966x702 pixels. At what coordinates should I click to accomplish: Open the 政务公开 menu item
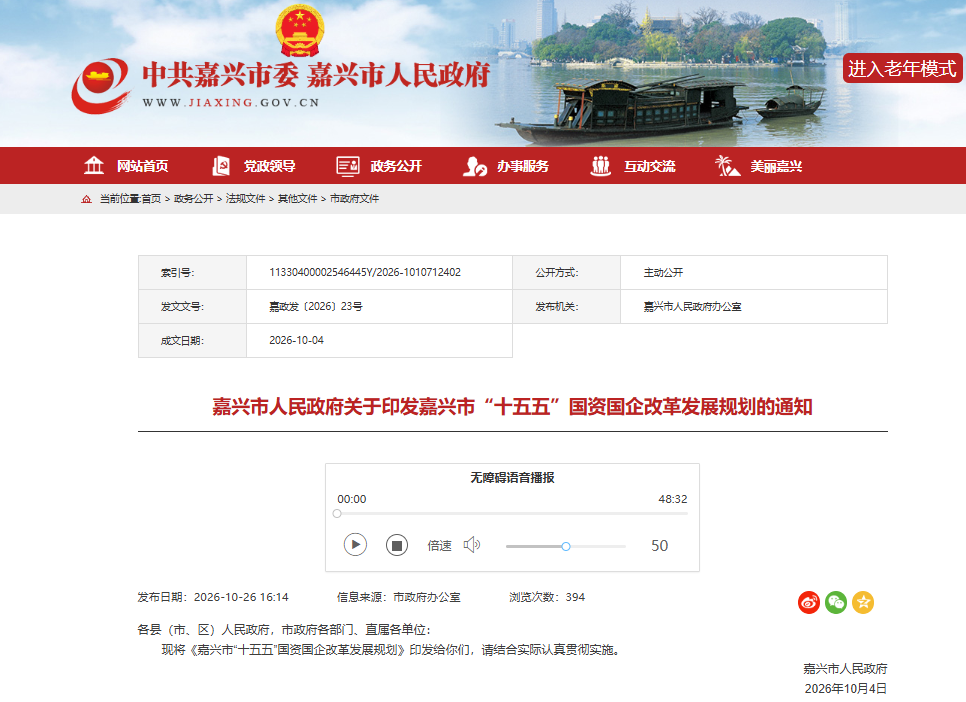396,166
